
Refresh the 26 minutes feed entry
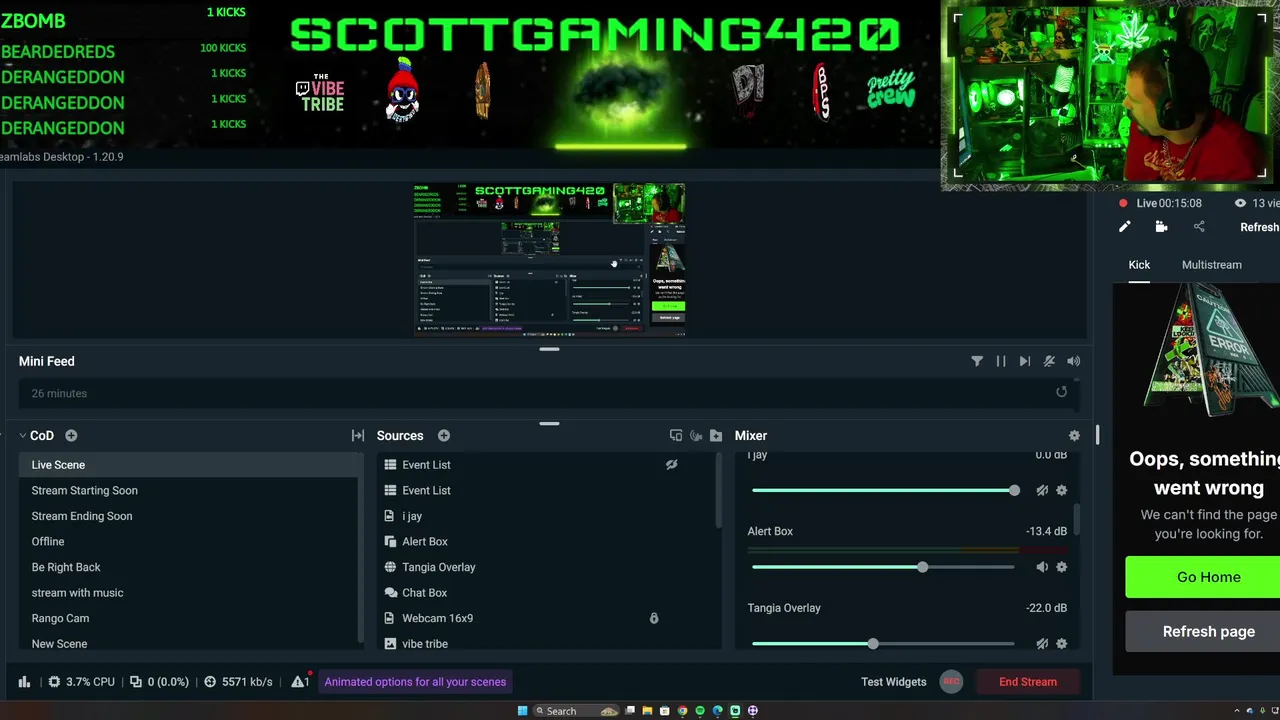point(1061,392)
